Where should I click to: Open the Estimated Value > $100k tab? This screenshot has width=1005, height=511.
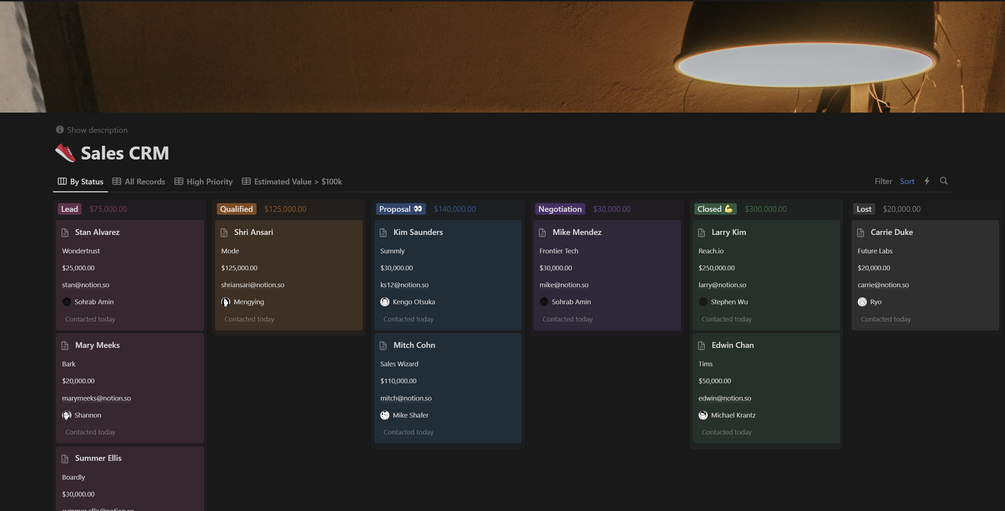[x=292, y=181]
